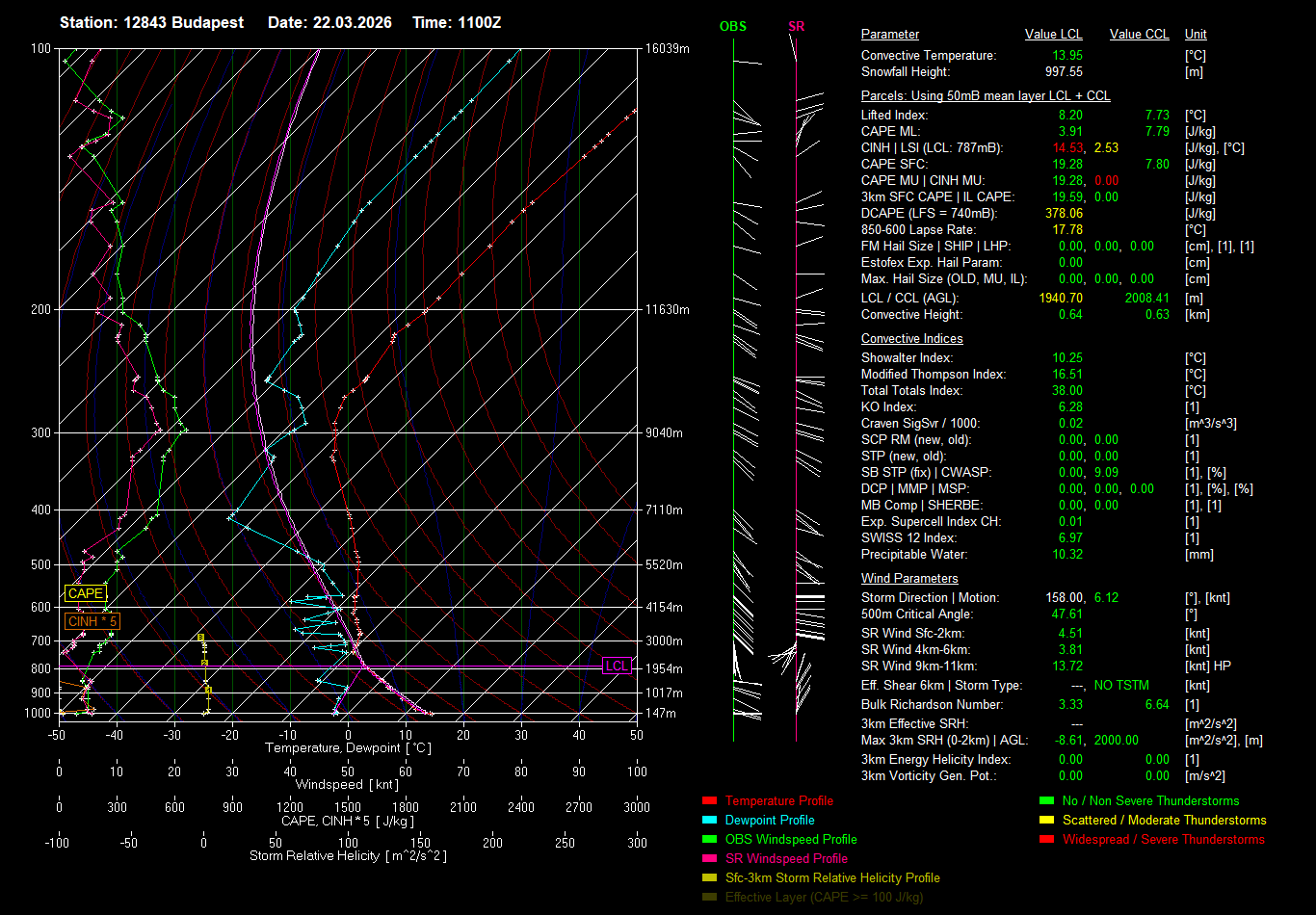1316x915 pixels.
Task: Click green No / Non Severe Thunderstorms square
Action: coord(1047,801)
